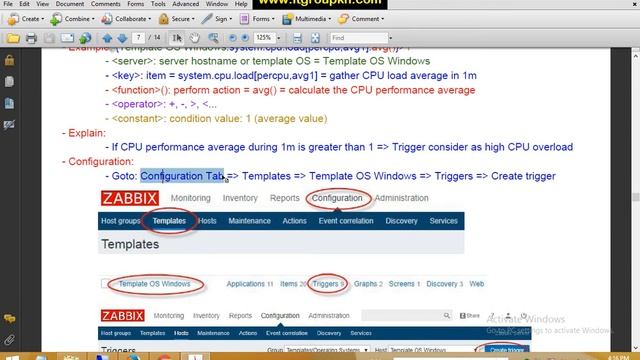Enable scrolling page display mode icon
This screenshot has width=640, height=360.
(297, 38)
